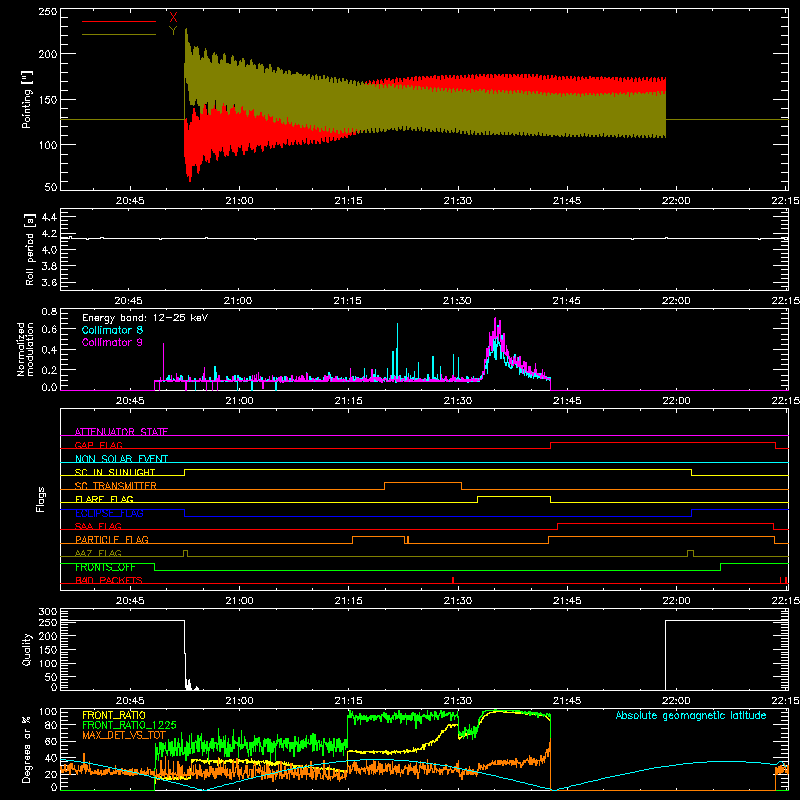Click the NON_SOLAR_EVENT flag label
This screenshot has height=800, width=800.
pyautogui.click(x=121, y=459)
